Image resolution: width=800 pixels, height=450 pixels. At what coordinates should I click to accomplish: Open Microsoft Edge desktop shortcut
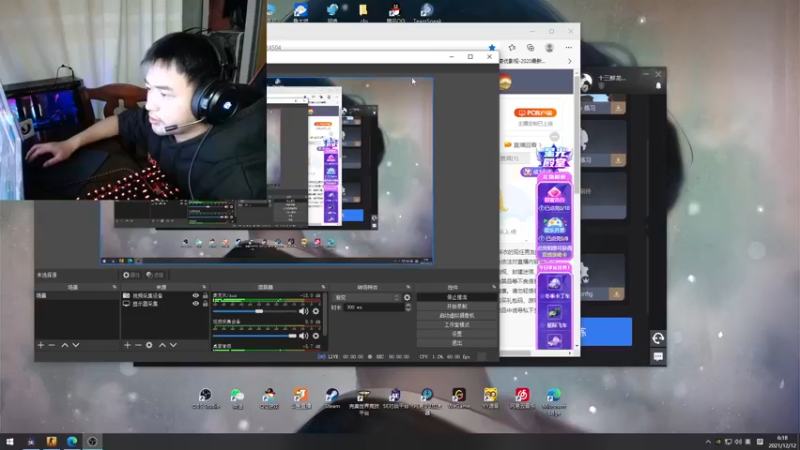(x=554, y=401)
